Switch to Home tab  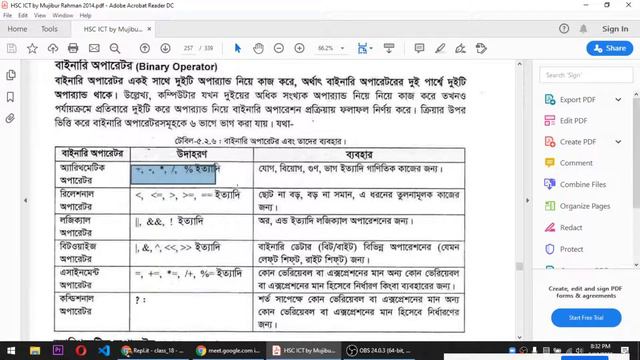[x=18, y=29]
